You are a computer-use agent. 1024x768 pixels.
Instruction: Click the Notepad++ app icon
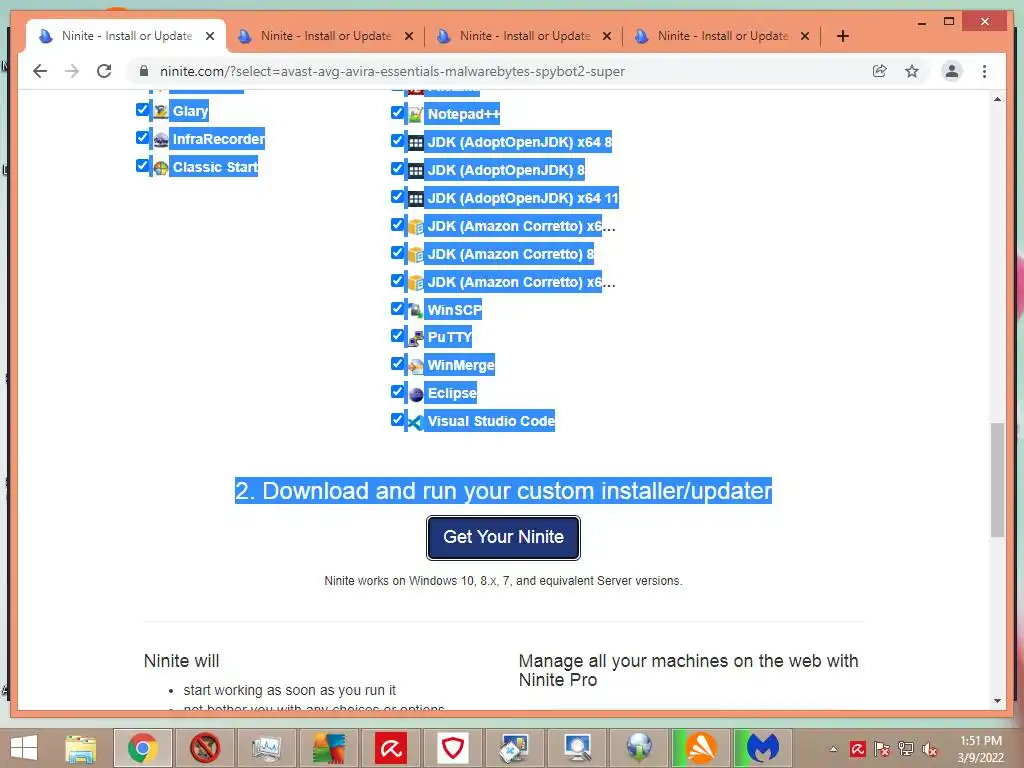tap(415, 115)
